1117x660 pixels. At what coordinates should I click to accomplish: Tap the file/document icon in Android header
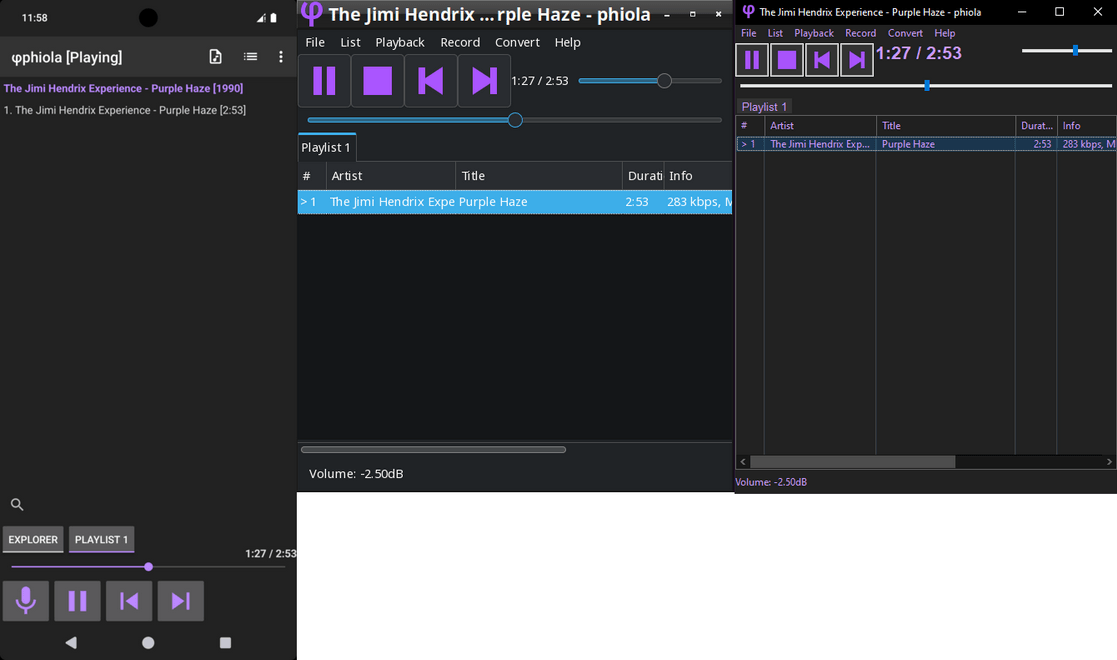pos(215,57)
